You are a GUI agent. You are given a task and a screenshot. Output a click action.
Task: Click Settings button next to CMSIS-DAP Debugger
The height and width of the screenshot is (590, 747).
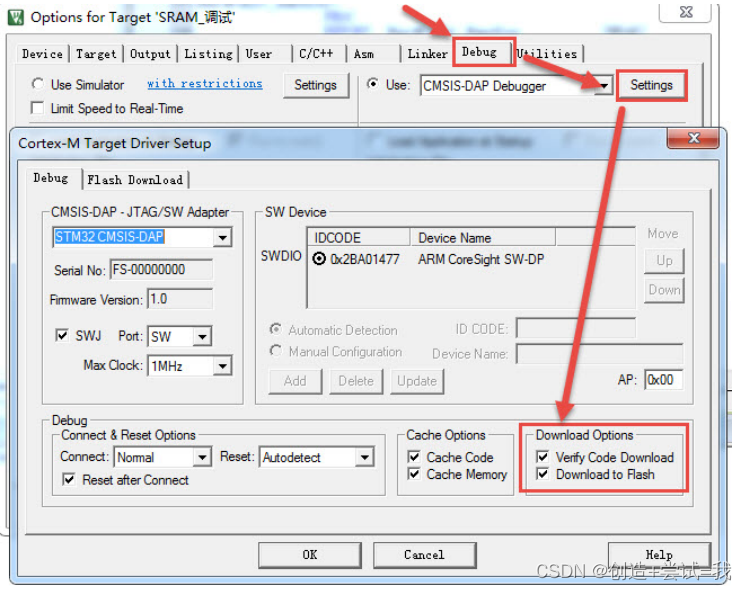click(651, 85)
